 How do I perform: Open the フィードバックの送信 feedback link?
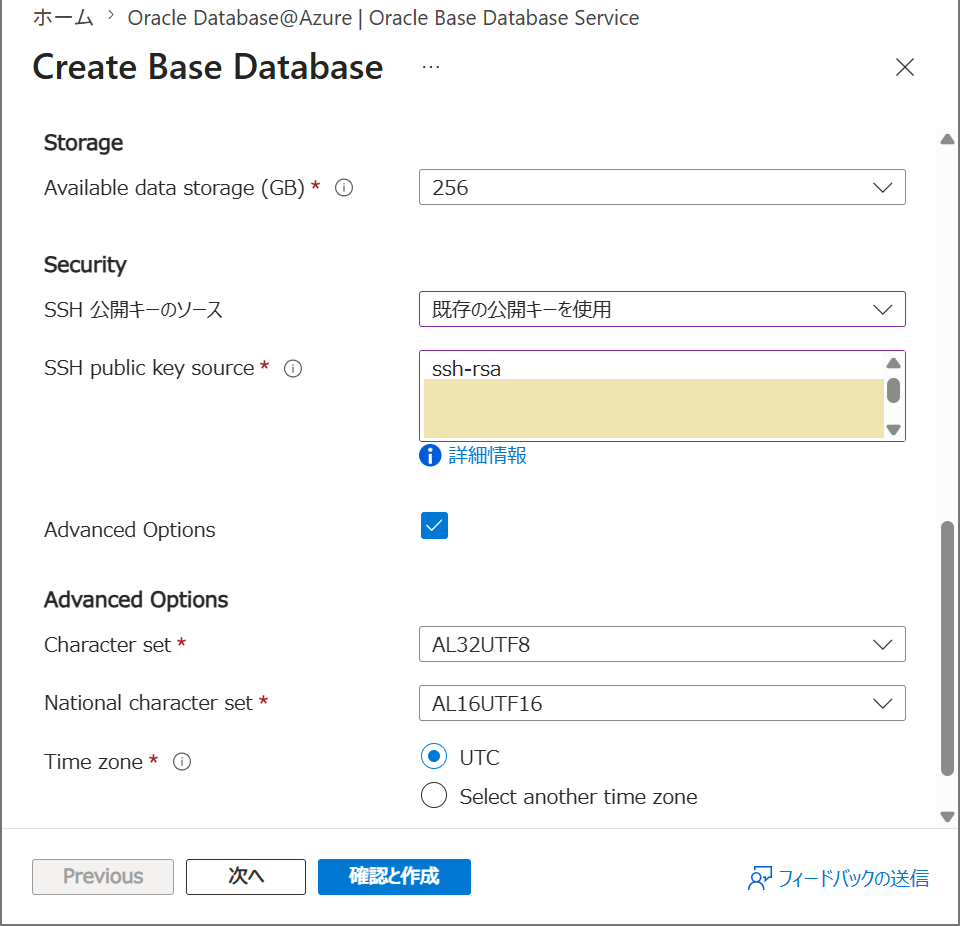(853, 878)
